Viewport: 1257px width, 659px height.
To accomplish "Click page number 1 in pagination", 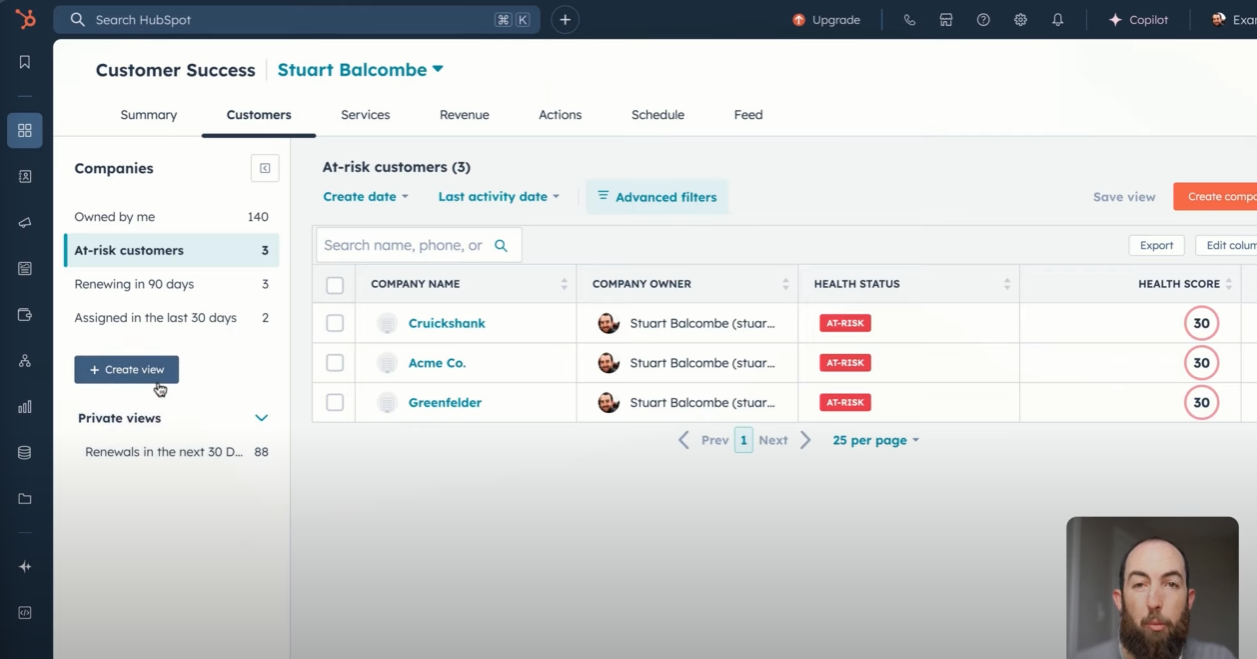I will 744,440.
